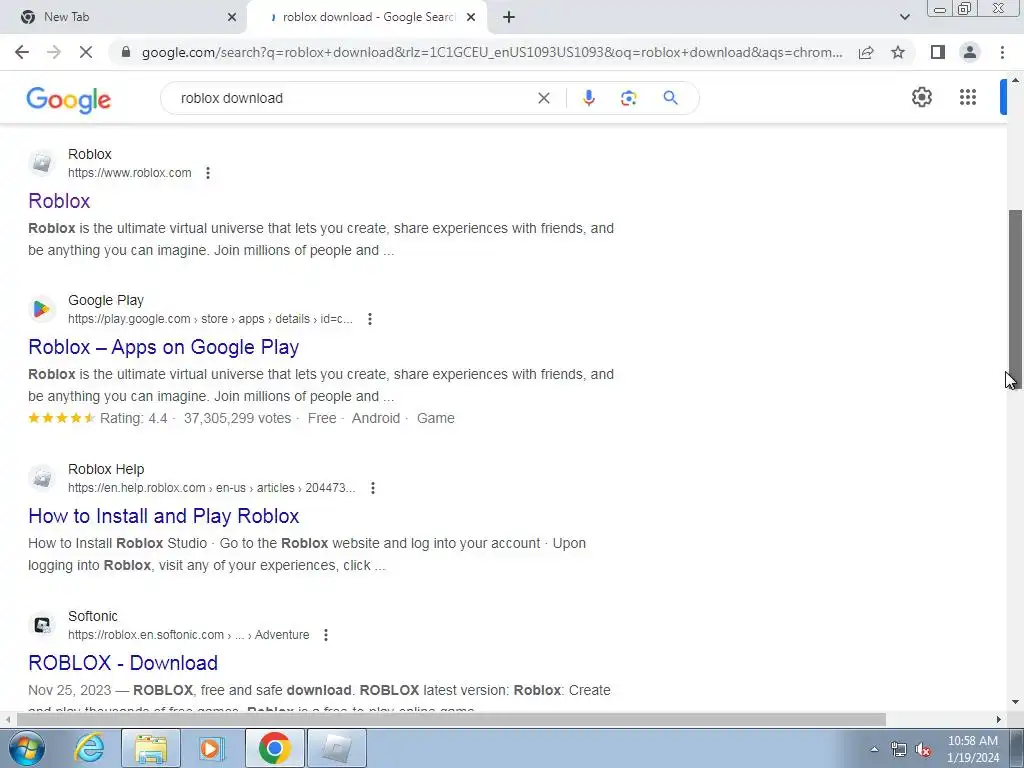Click the taskbar clock showing 10:58 AM
This screenshot has height=768, width=1024.
click(972, 749)
